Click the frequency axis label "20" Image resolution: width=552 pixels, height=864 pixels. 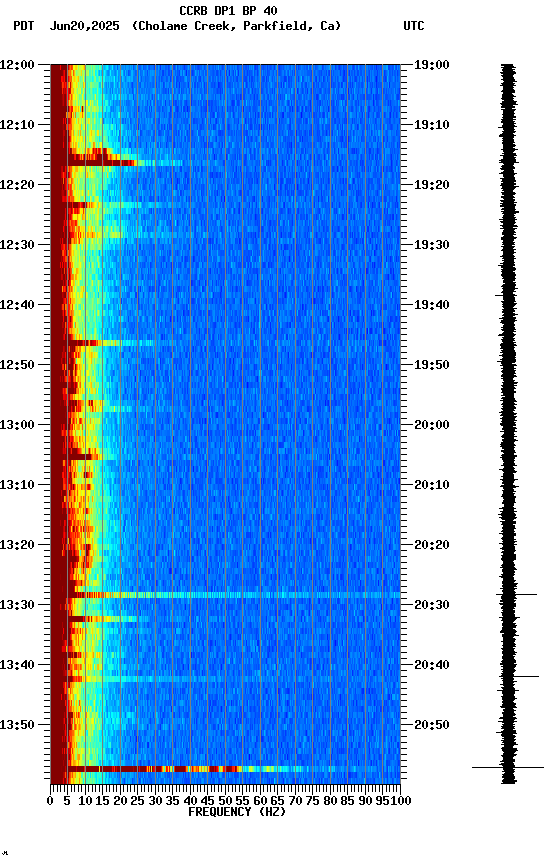pyautogui.click(x=120, y=801)
